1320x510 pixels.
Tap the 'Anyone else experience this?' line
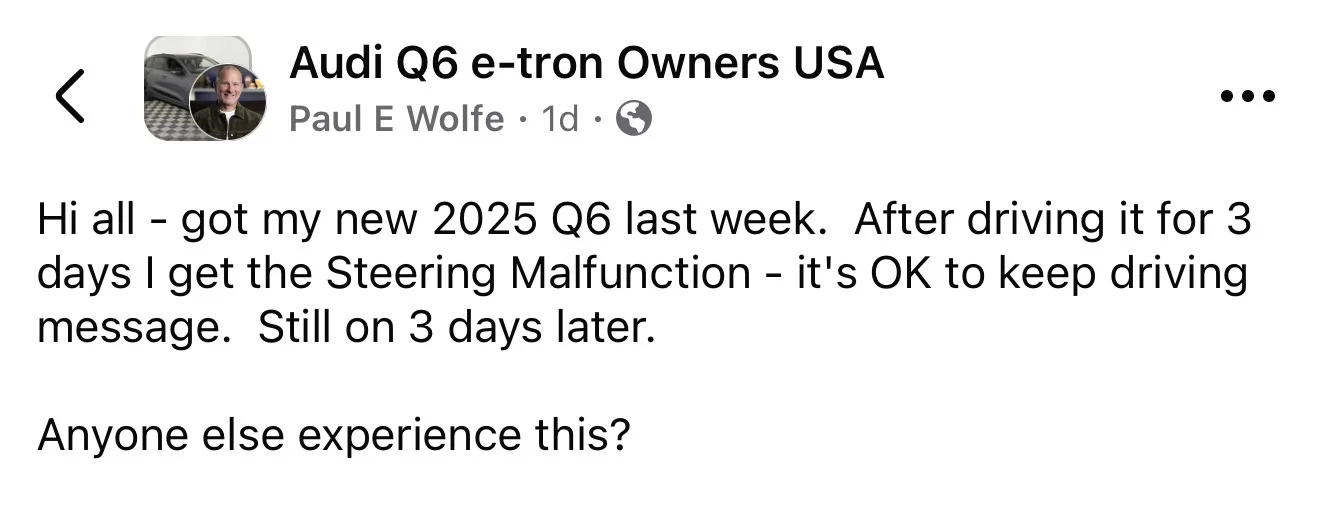(335, 438)
